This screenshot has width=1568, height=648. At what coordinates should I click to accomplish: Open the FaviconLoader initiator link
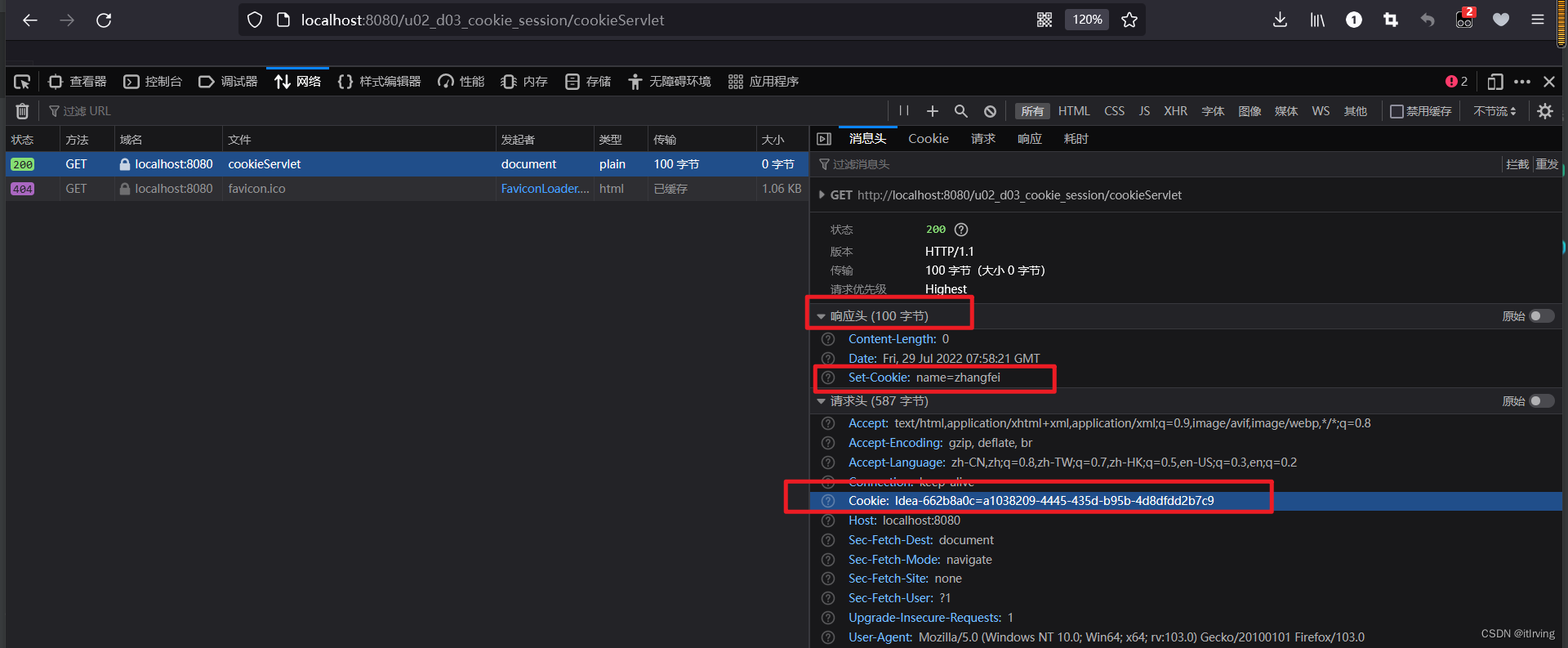click(545, 189)
